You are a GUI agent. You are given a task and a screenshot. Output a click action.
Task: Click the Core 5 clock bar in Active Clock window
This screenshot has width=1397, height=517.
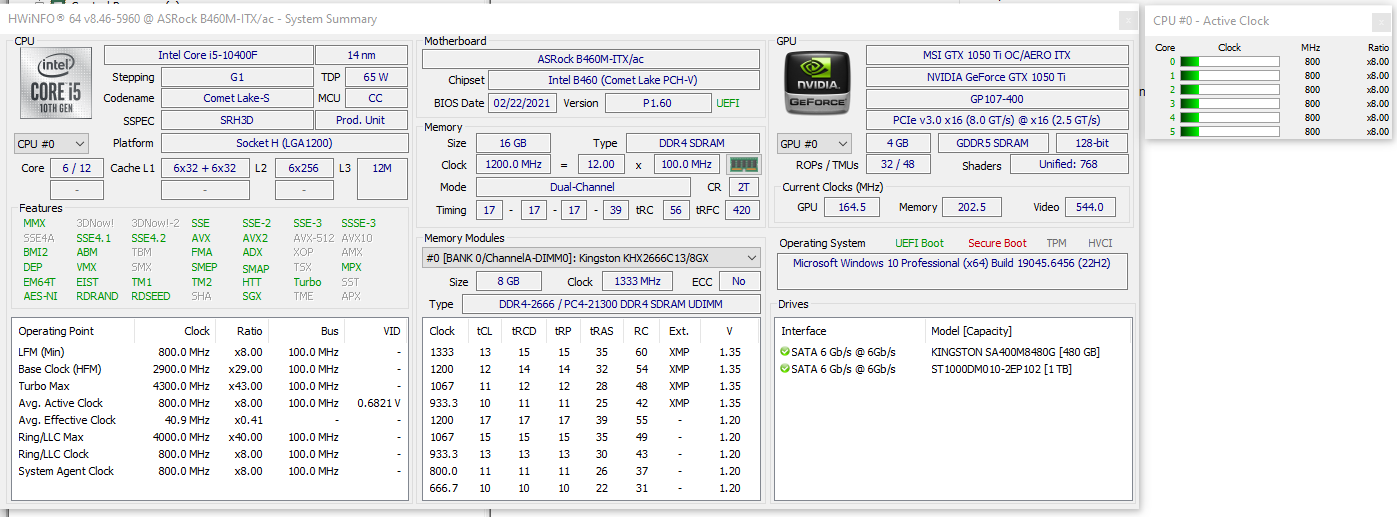point(1229,131)
